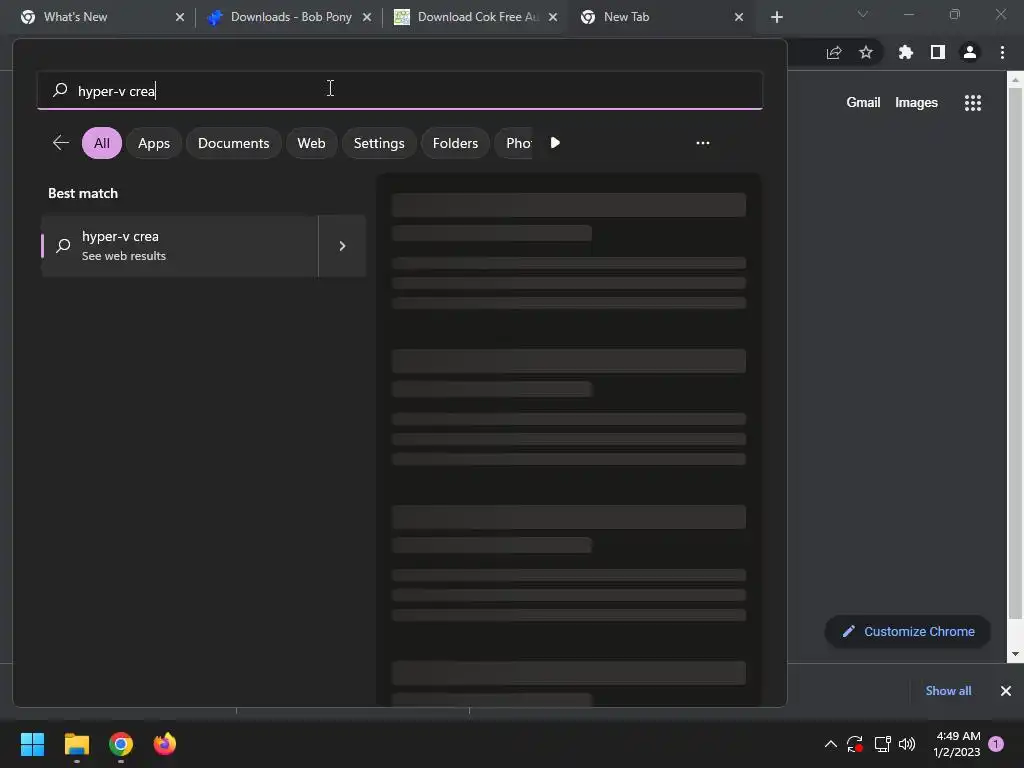Viewport: 1024px width, 768px height.
Task: Filter search results by Folders
Action: point(455,143)
